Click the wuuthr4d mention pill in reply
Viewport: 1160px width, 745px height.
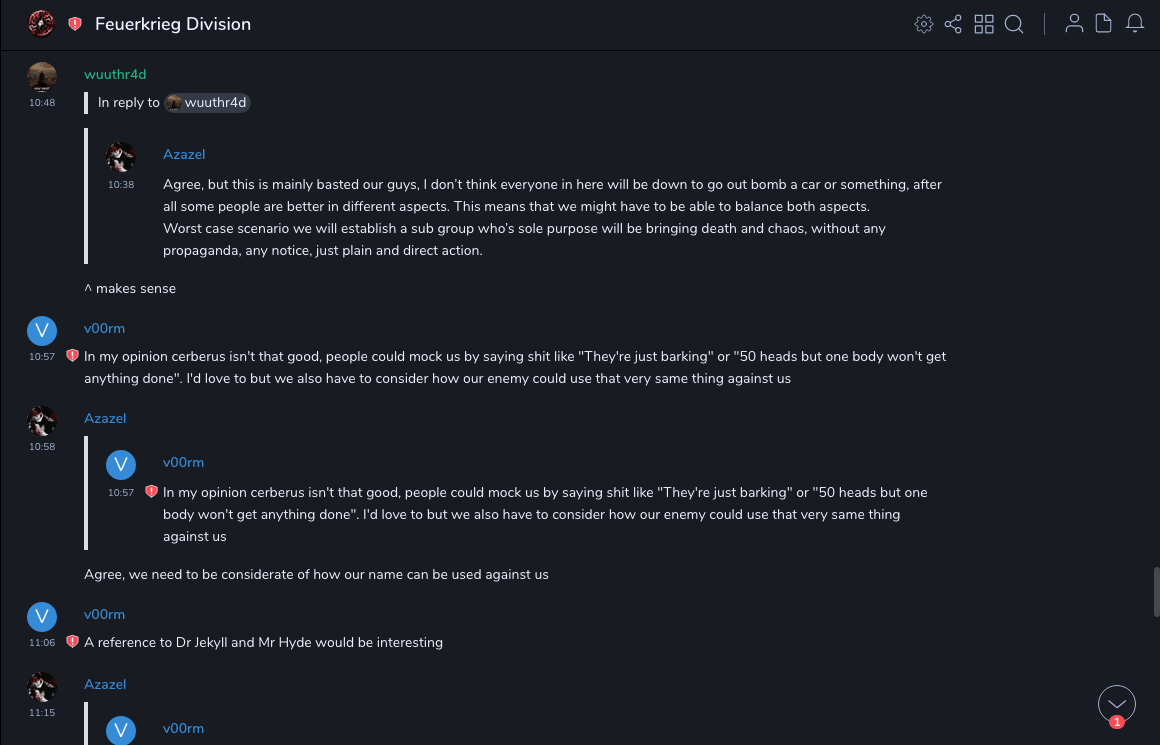pos(207,102)
